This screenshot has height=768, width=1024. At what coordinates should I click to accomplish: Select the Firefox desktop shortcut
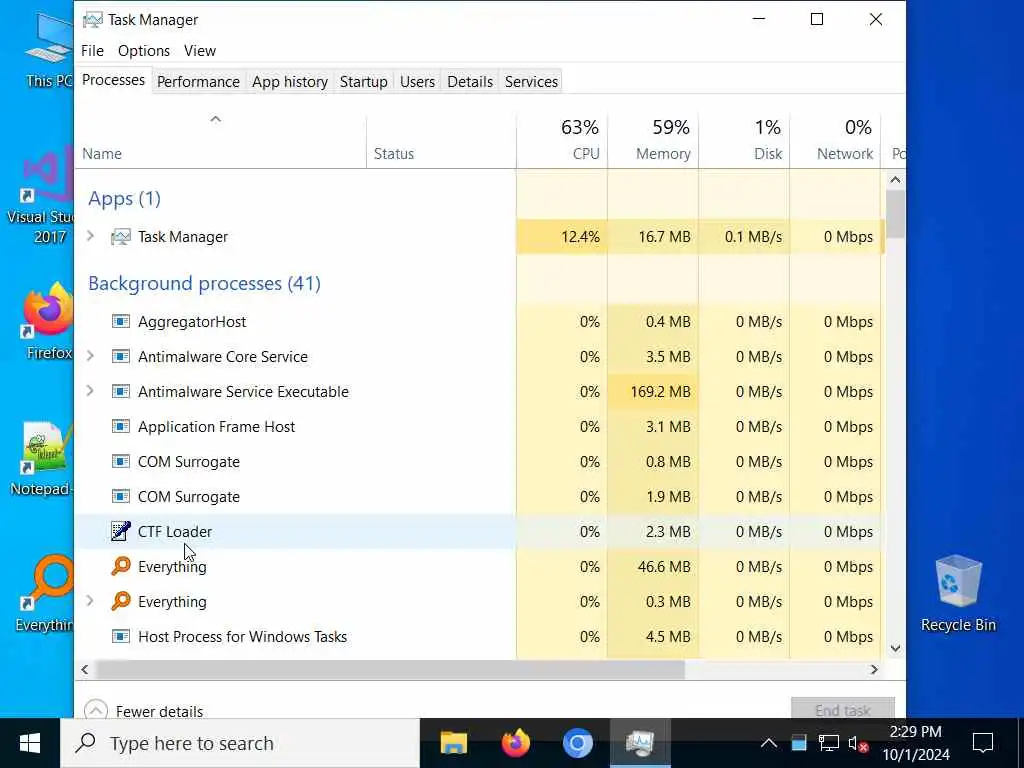[48, 321]
